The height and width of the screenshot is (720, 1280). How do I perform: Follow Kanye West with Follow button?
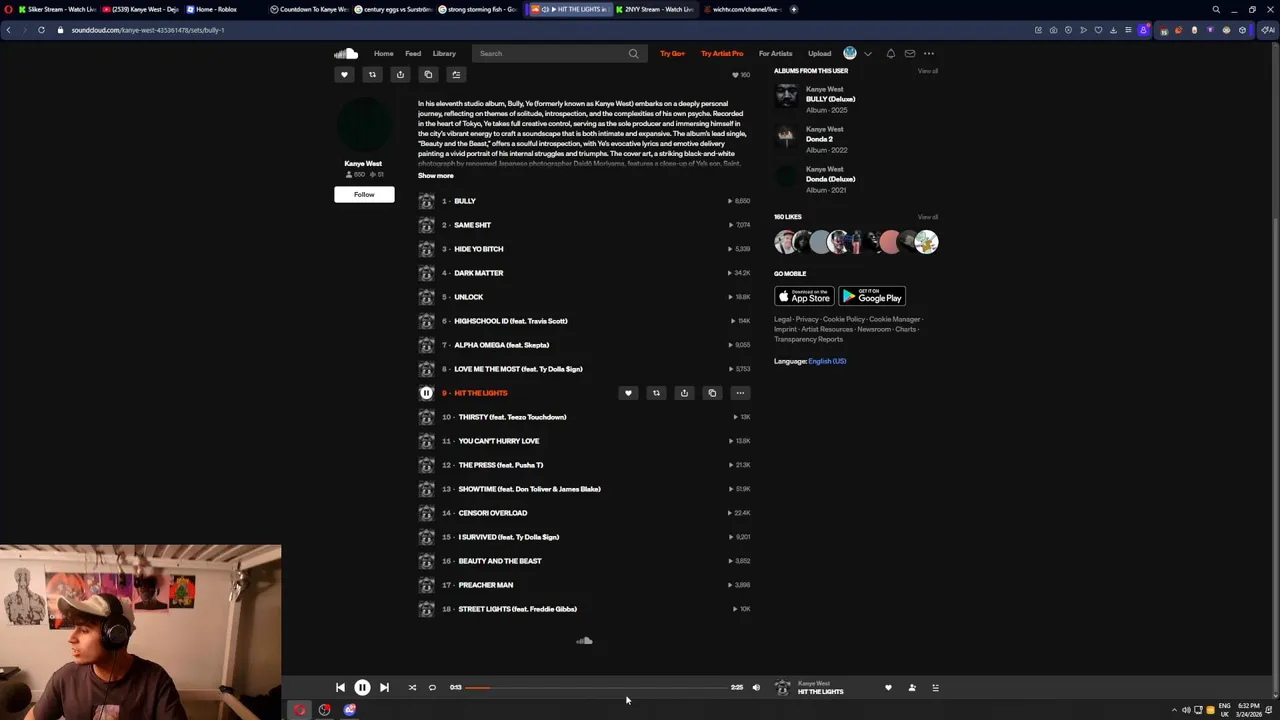364,194
